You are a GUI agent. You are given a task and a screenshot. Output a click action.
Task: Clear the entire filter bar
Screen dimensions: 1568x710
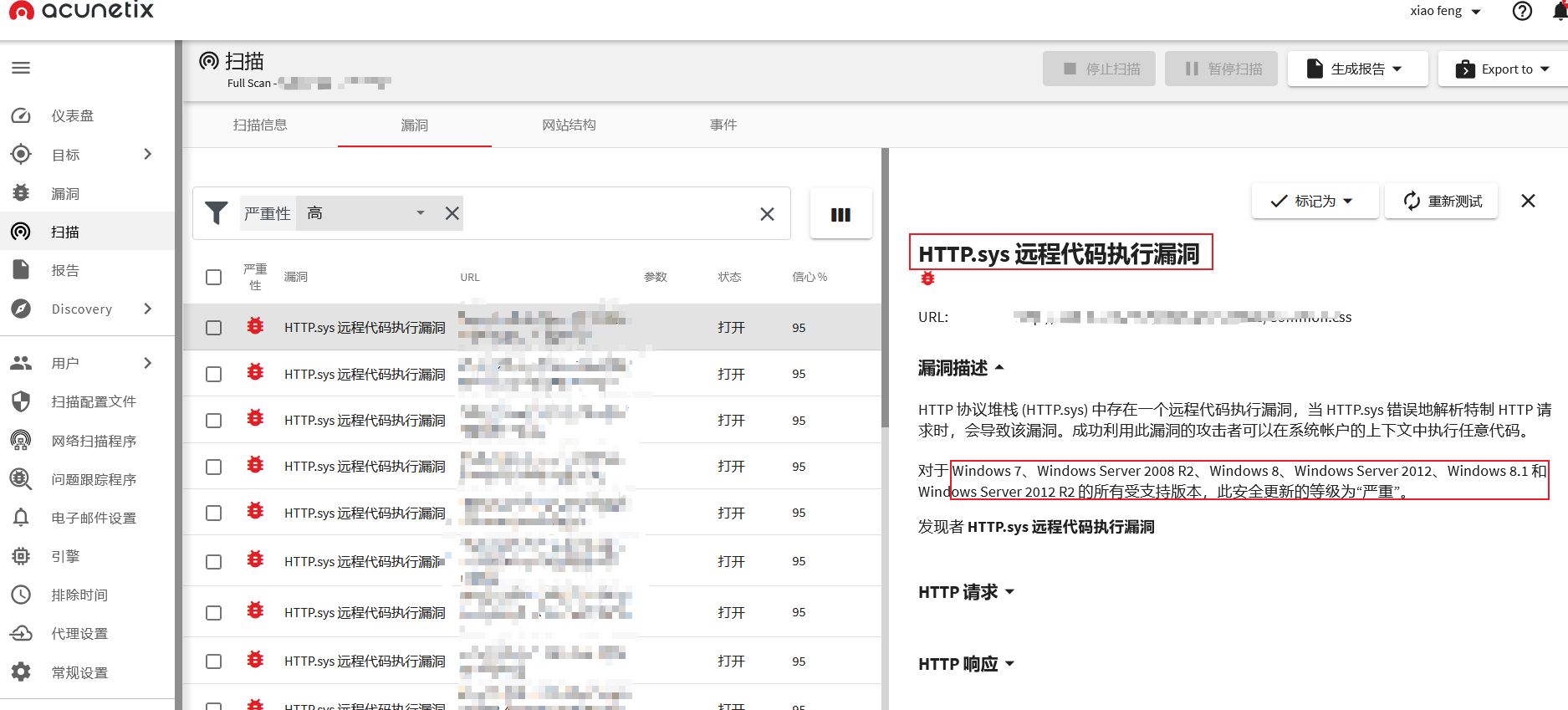coord(767,214)
